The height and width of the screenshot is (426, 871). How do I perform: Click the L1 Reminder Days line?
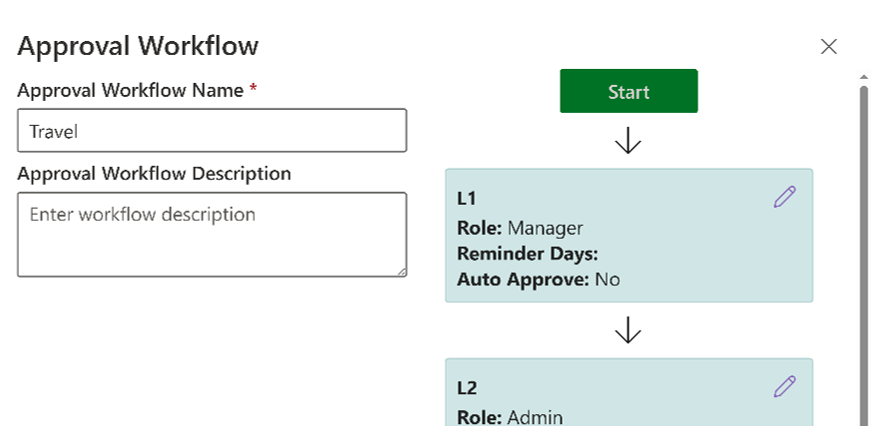[527, 253]
